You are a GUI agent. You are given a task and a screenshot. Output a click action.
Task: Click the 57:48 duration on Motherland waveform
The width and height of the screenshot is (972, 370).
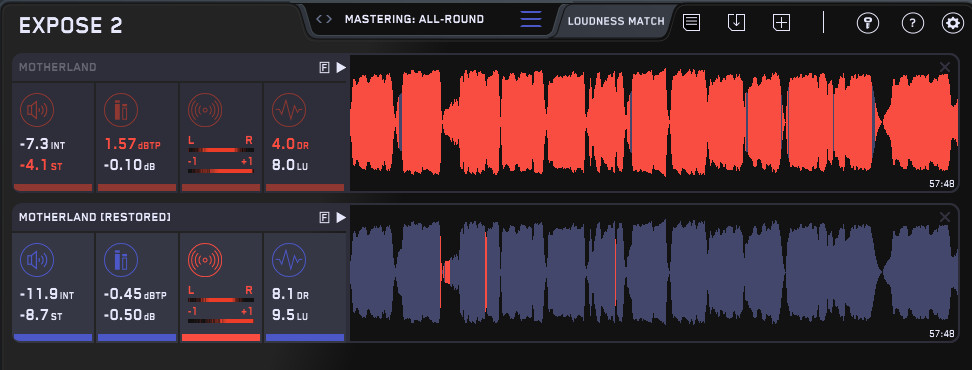[941, 183]
